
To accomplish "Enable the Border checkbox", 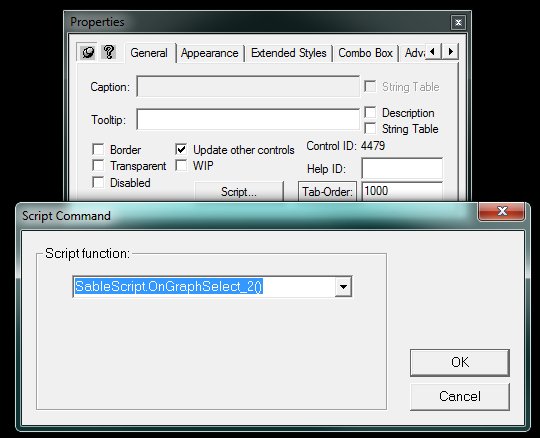I will point(98,149).
